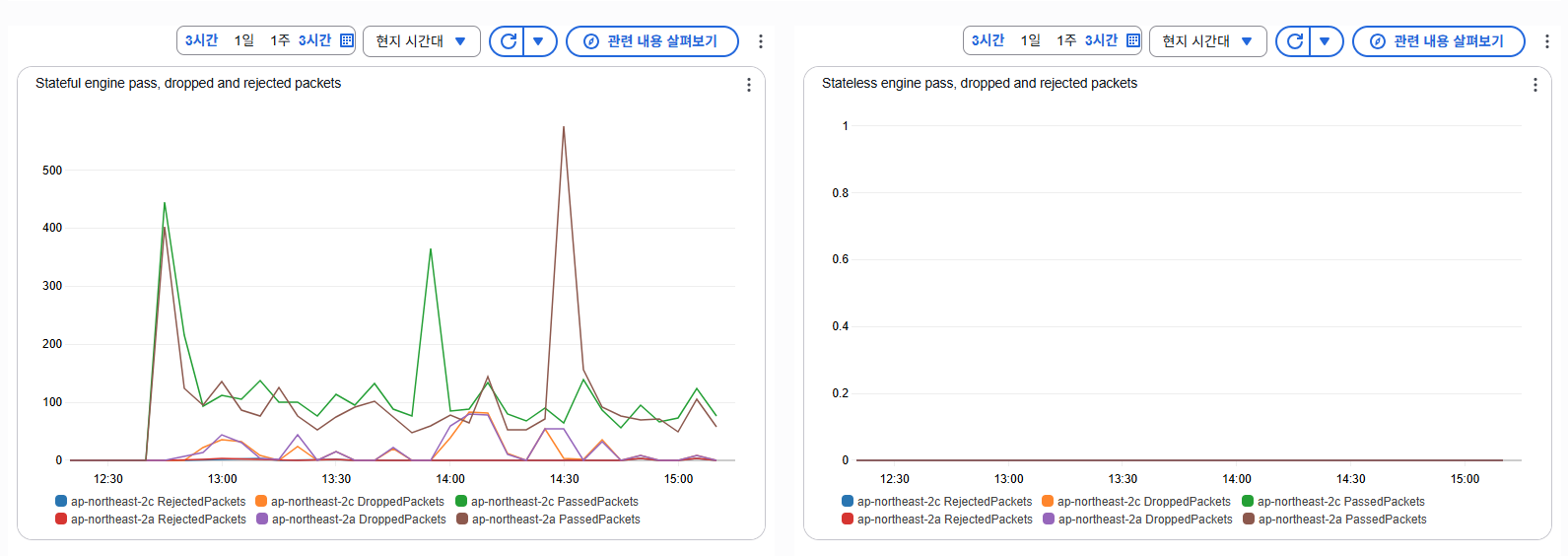Open toolbar kebab menu above the Stateless chart
The height and width of the screenshot is (556, 1568).
pos(1546,41)
